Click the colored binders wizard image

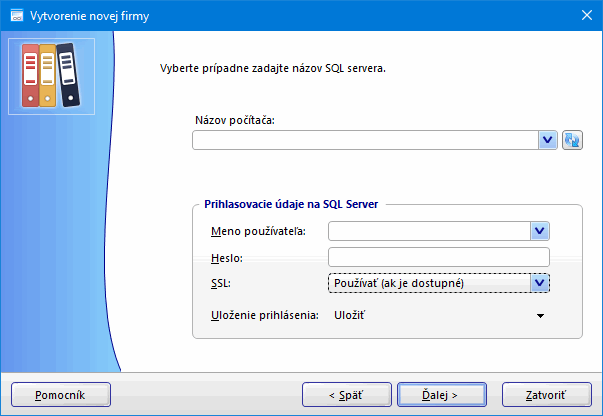(50, 76)
